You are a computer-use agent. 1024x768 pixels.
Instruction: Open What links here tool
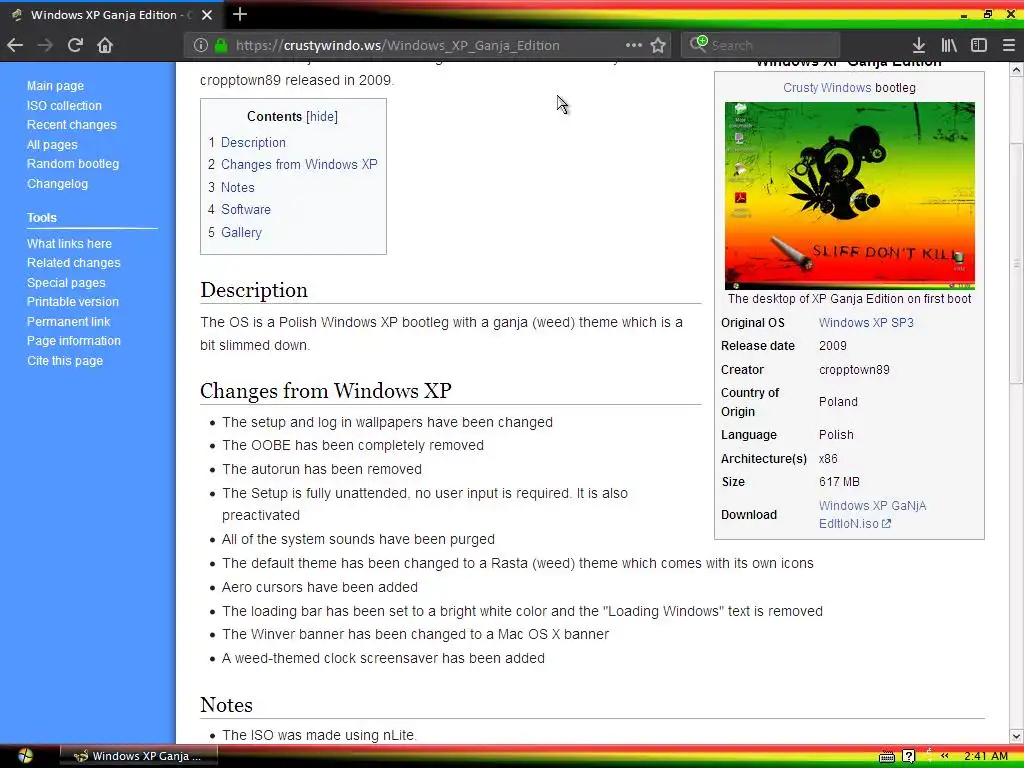click(69, 244)
